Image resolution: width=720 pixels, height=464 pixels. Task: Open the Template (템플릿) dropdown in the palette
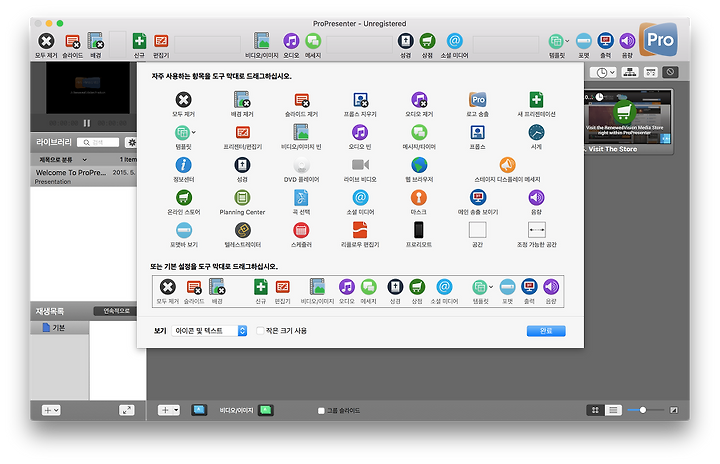coord(185,137)
